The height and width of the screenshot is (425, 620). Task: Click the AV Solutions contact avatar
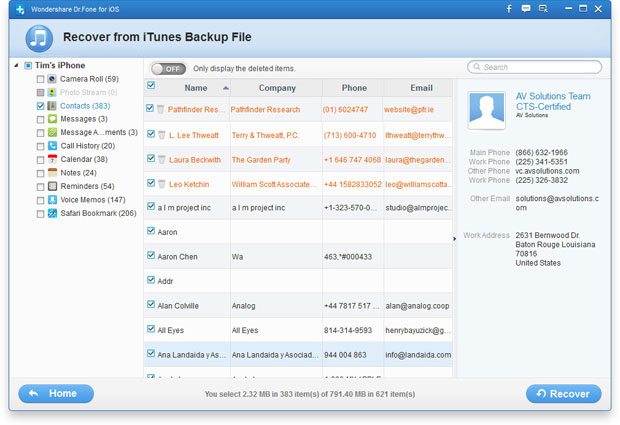click(x=486, y=110)
